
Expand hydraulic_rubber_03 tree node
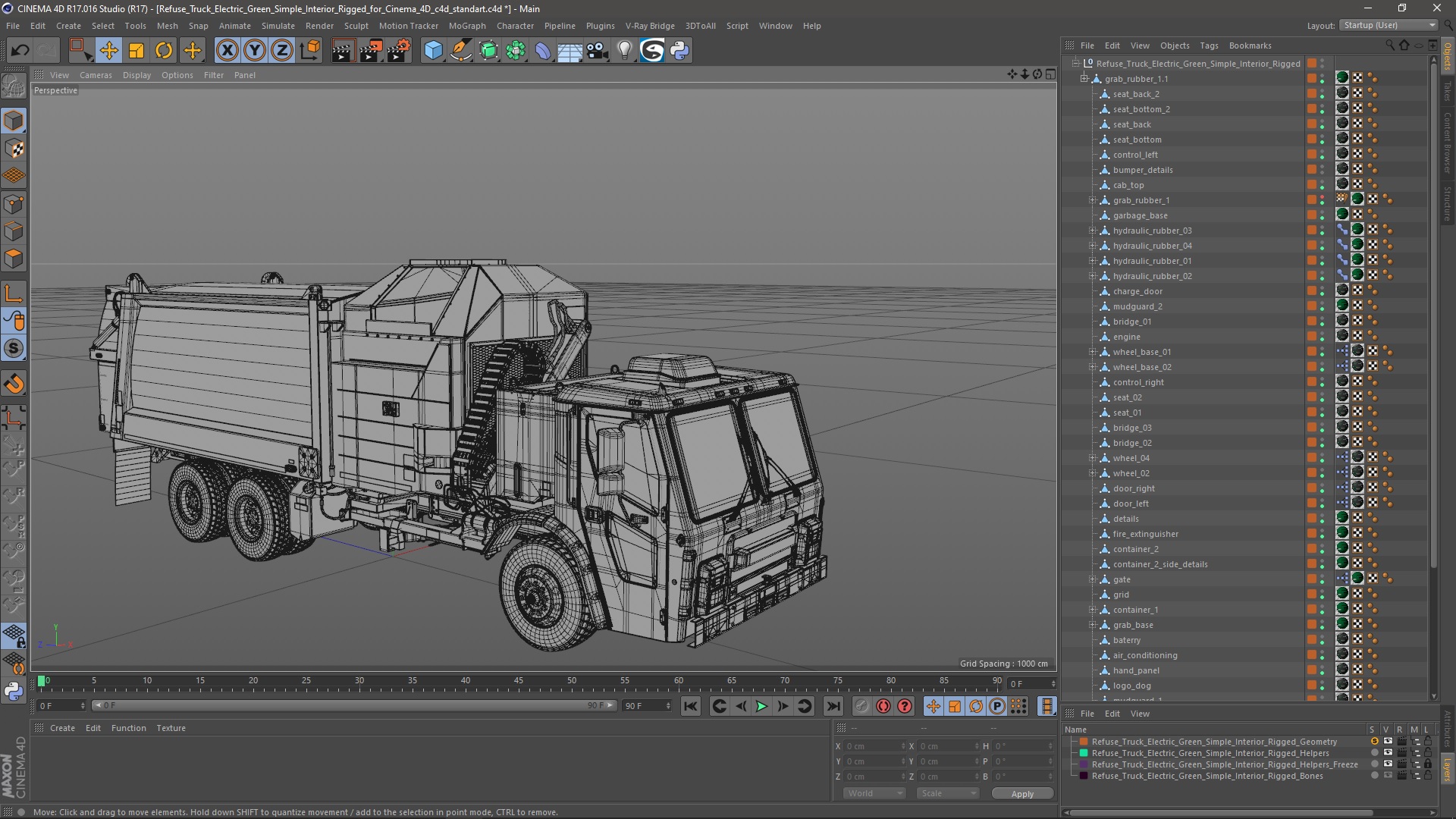1093,231
